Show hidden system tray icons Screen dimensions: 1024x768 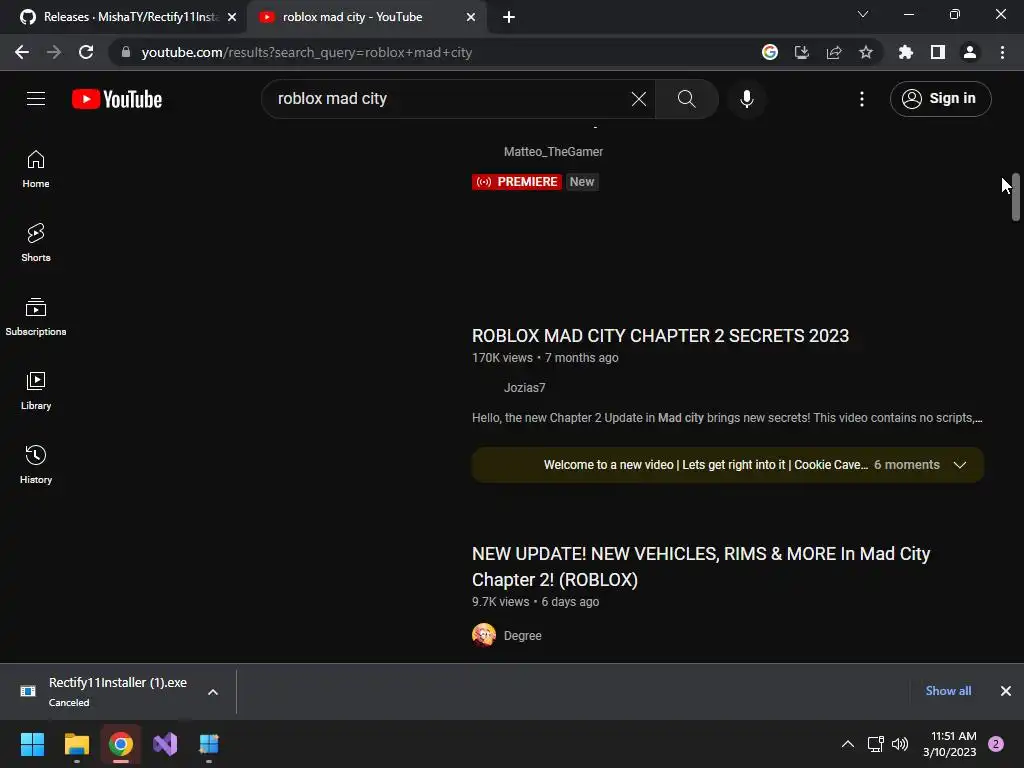[x=848, y=744]
